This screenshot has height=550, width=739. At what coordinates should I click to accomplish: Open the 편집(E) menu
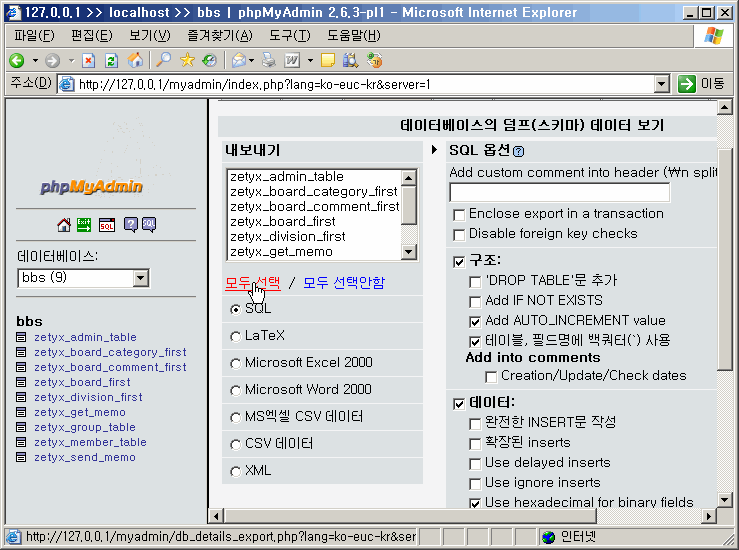point(91,36)
